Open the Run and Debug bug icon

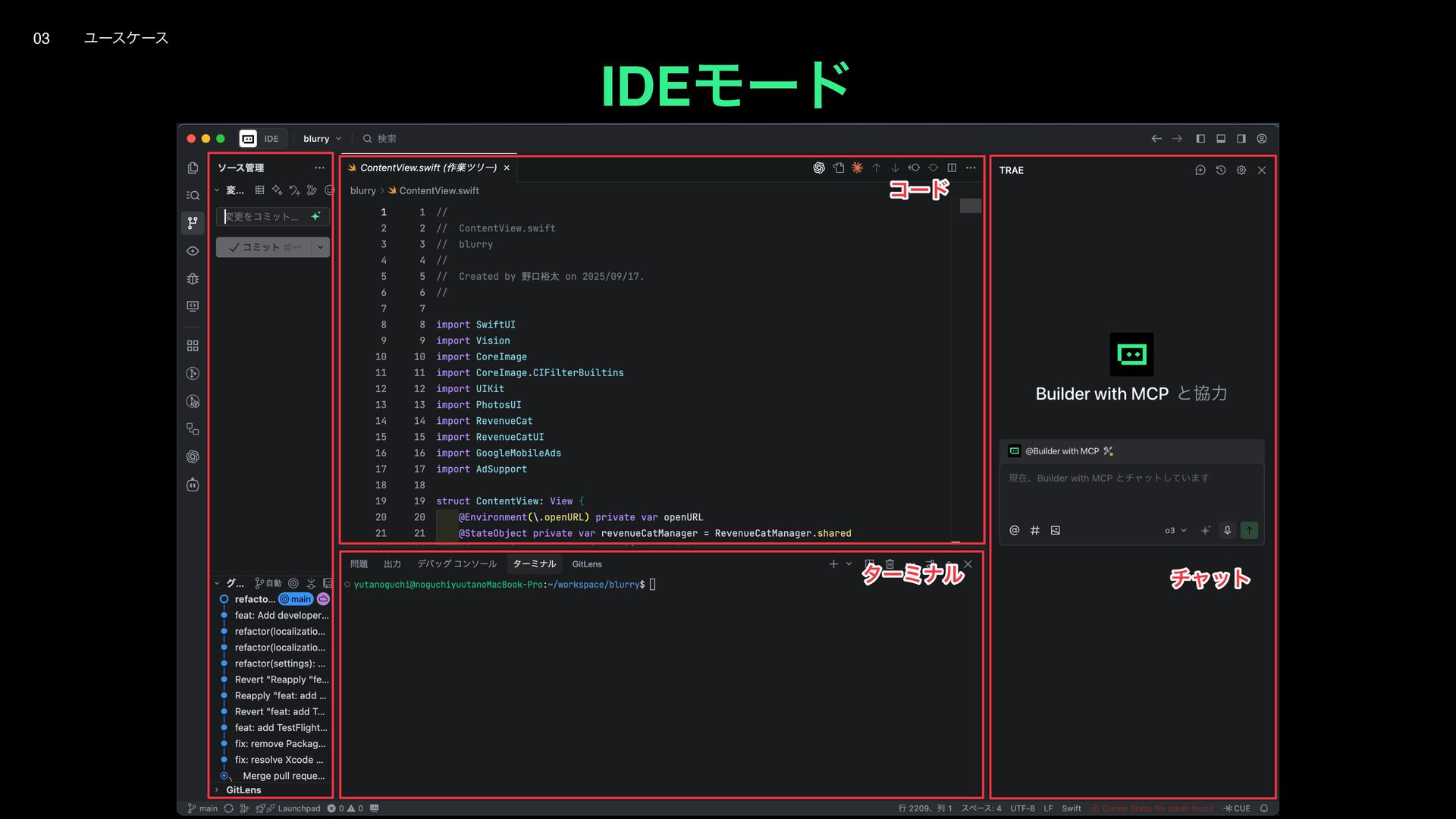(193, 278)
